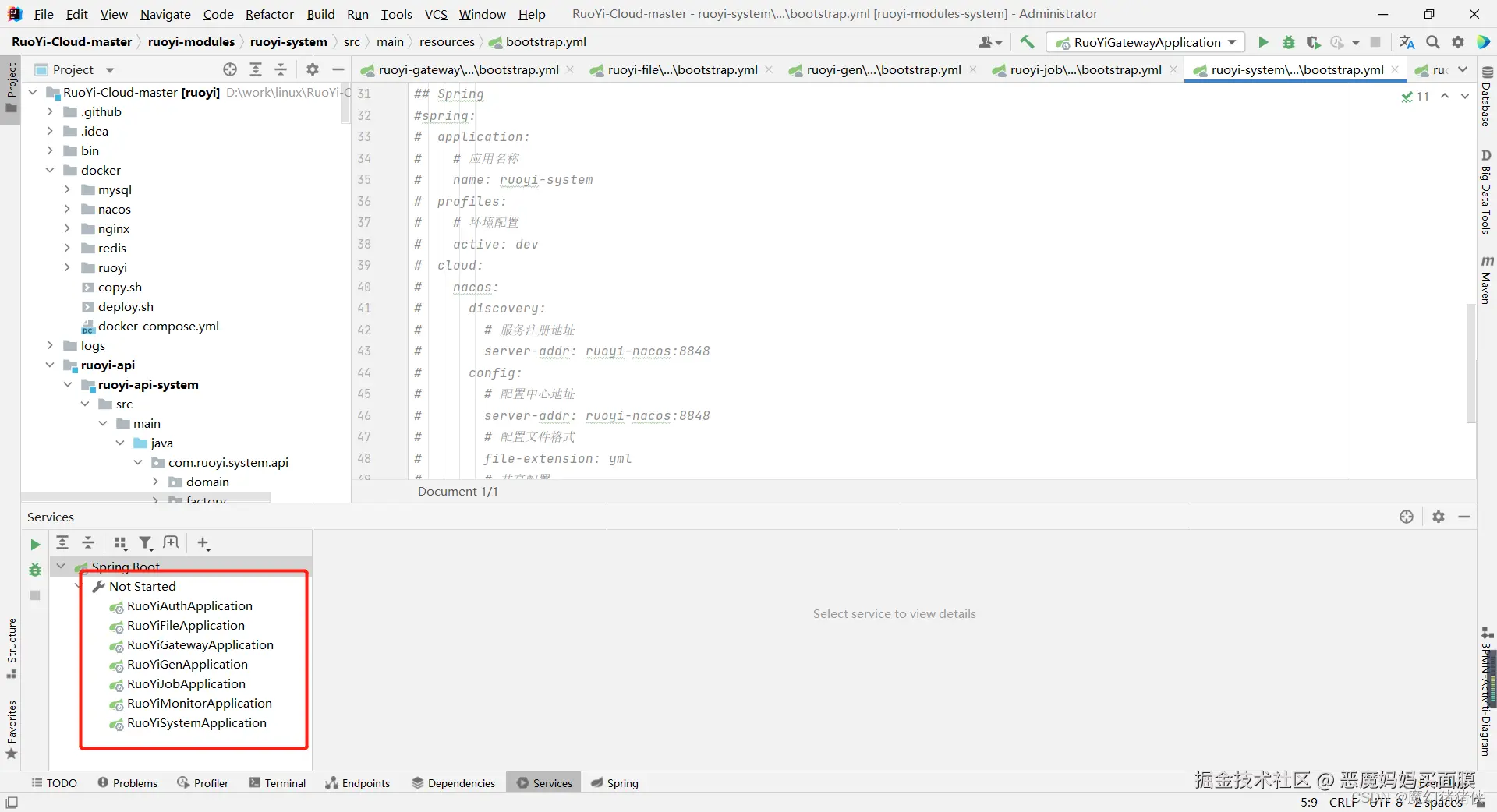This screenshot has width=1497, height=812.
Task: Open Project panel options gear
Action: click(313, 69)
